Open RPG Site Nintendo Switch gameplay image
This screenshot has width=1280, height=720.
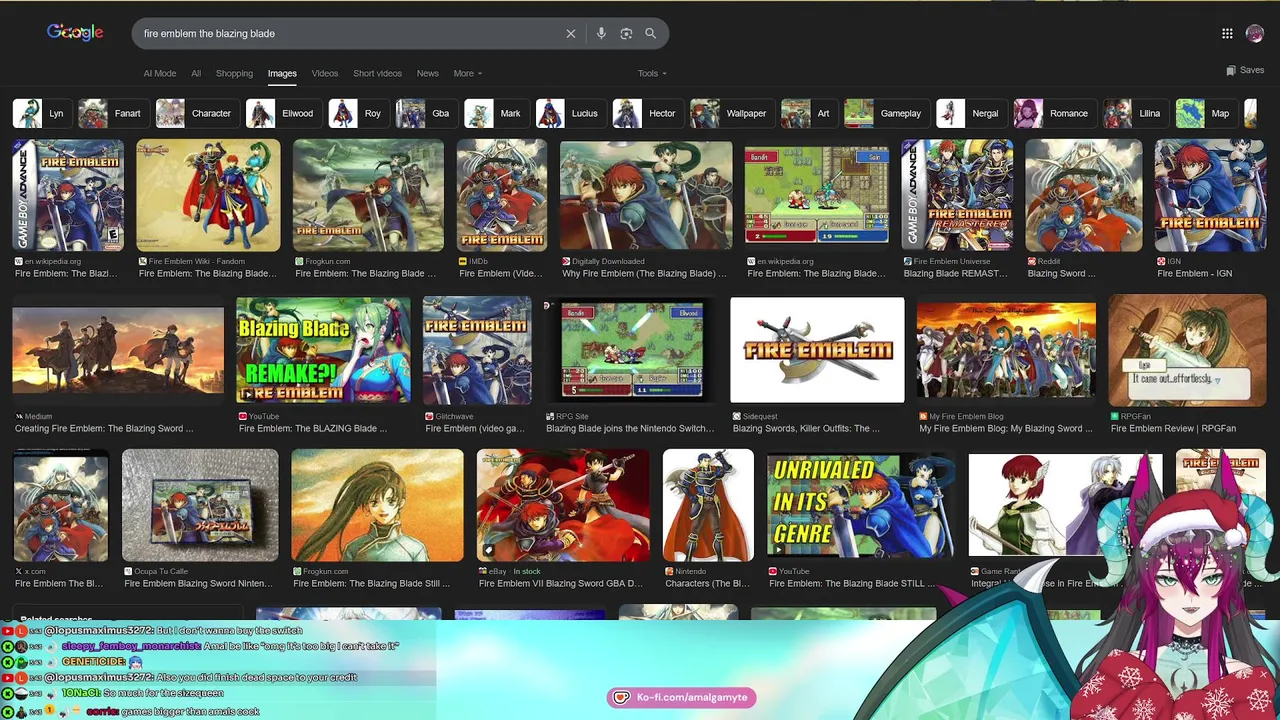pos(631,350)
